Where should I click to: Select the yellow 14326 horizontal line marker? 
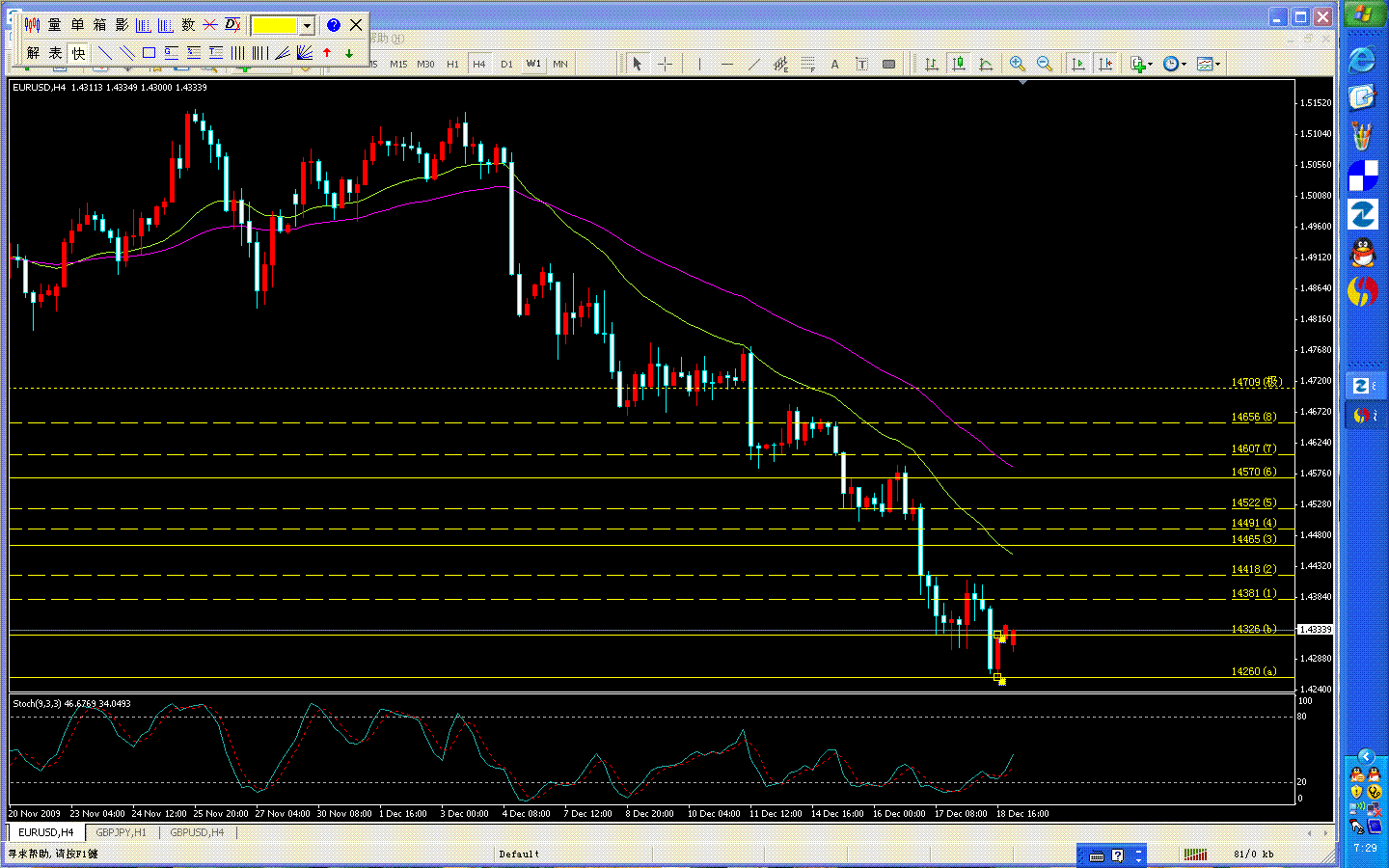pyautogui.click(x=997, y=635)
